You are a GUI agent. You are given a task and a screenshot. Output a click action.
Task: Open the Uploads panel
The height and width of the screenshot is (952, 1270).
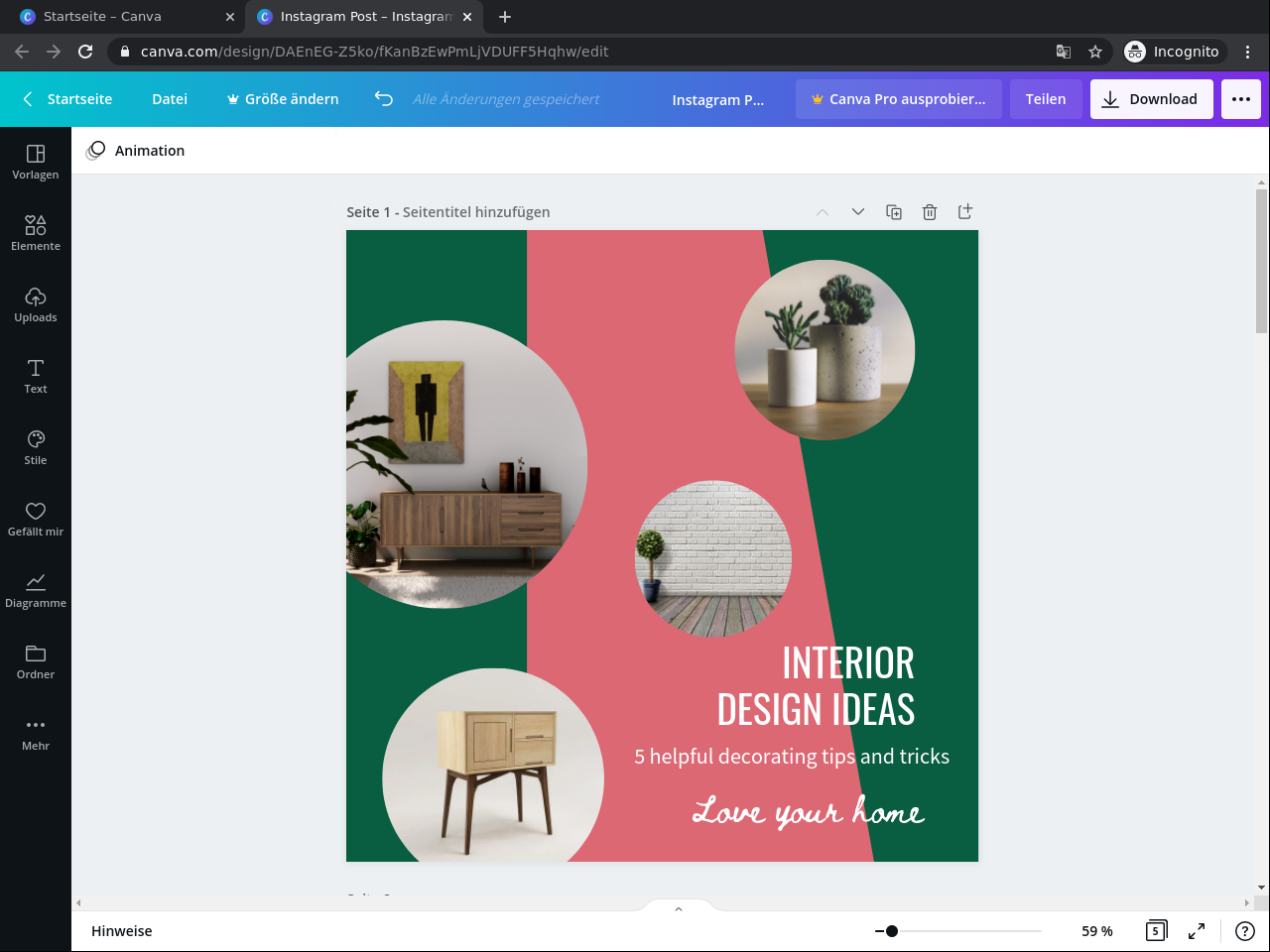click(x=36, y=304)
